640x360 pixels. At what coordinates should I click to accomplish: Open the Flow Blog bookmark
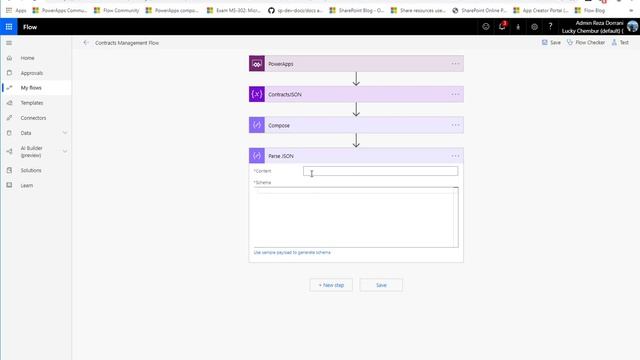(x=589, y=11)
